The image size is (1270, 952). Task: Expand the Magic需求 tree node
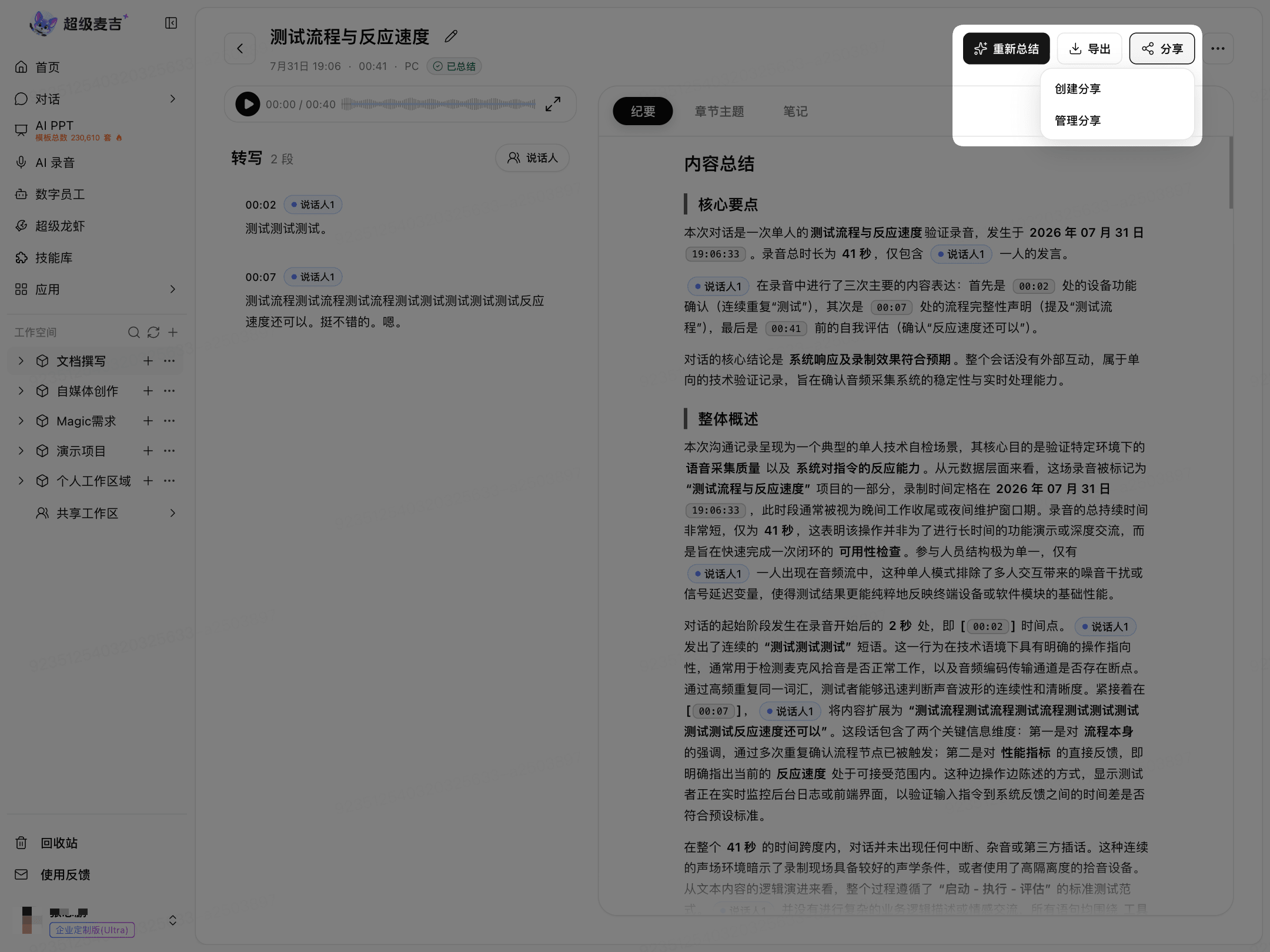click(x=21, y=421)
